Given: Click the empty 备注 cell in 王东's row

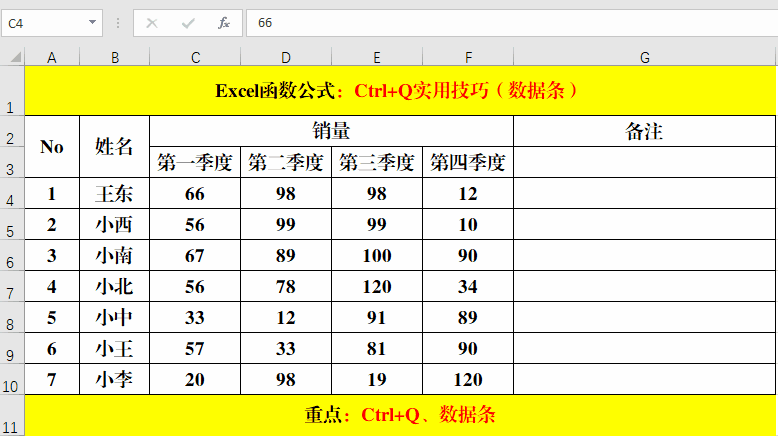Looking at the screenshot, I should coord(645,193).
